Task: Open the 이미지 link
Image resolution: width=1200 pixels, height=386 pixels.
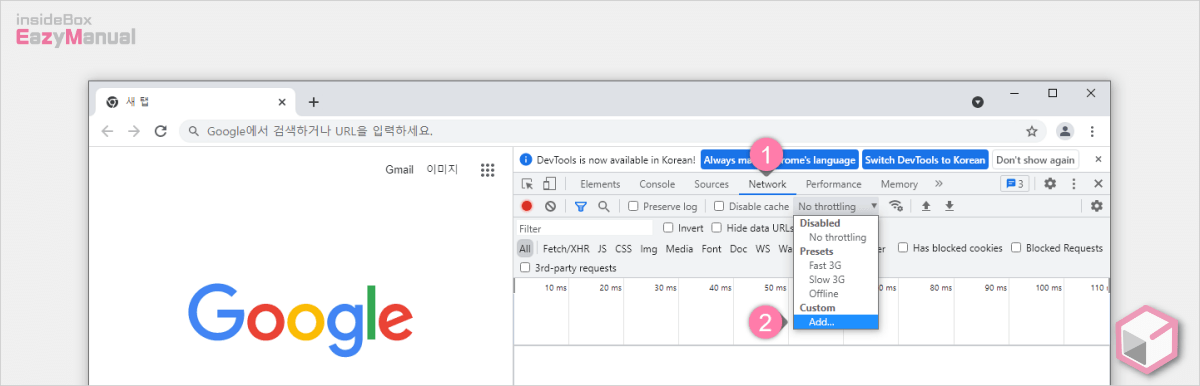Action: [442, 169]
